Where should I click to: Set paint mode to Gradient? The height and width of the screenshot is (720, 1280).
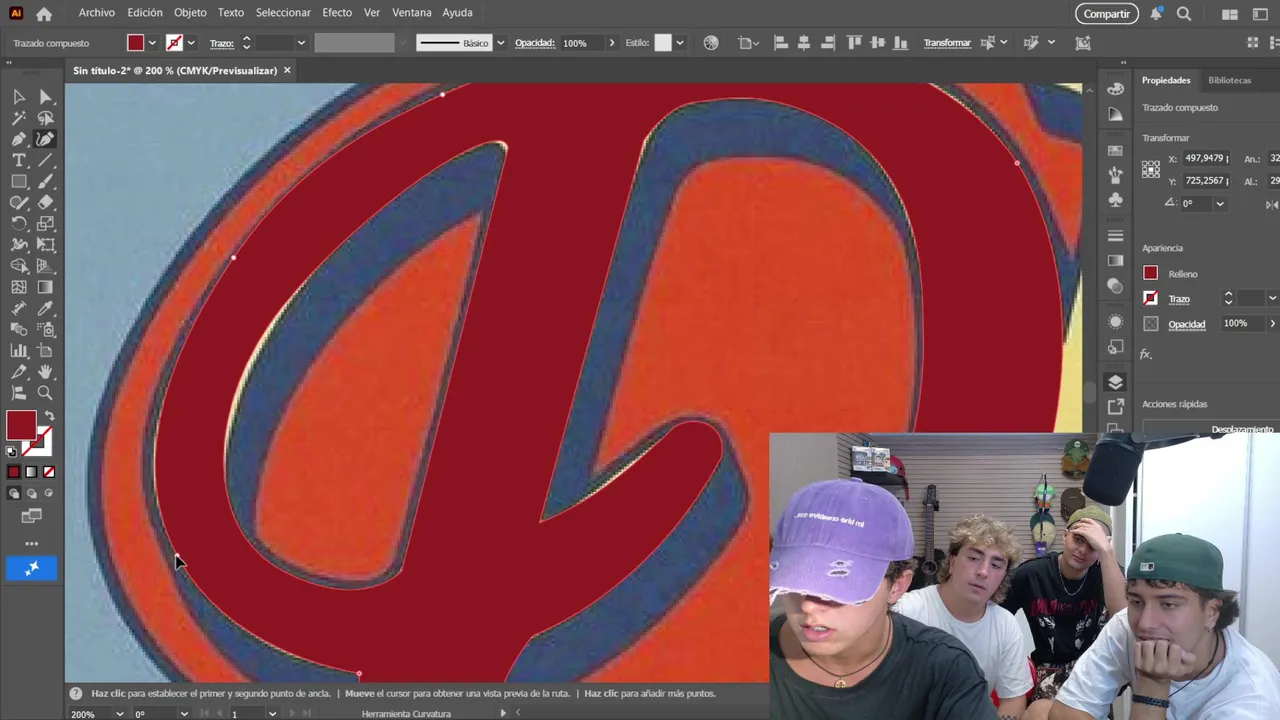(31, 472)
